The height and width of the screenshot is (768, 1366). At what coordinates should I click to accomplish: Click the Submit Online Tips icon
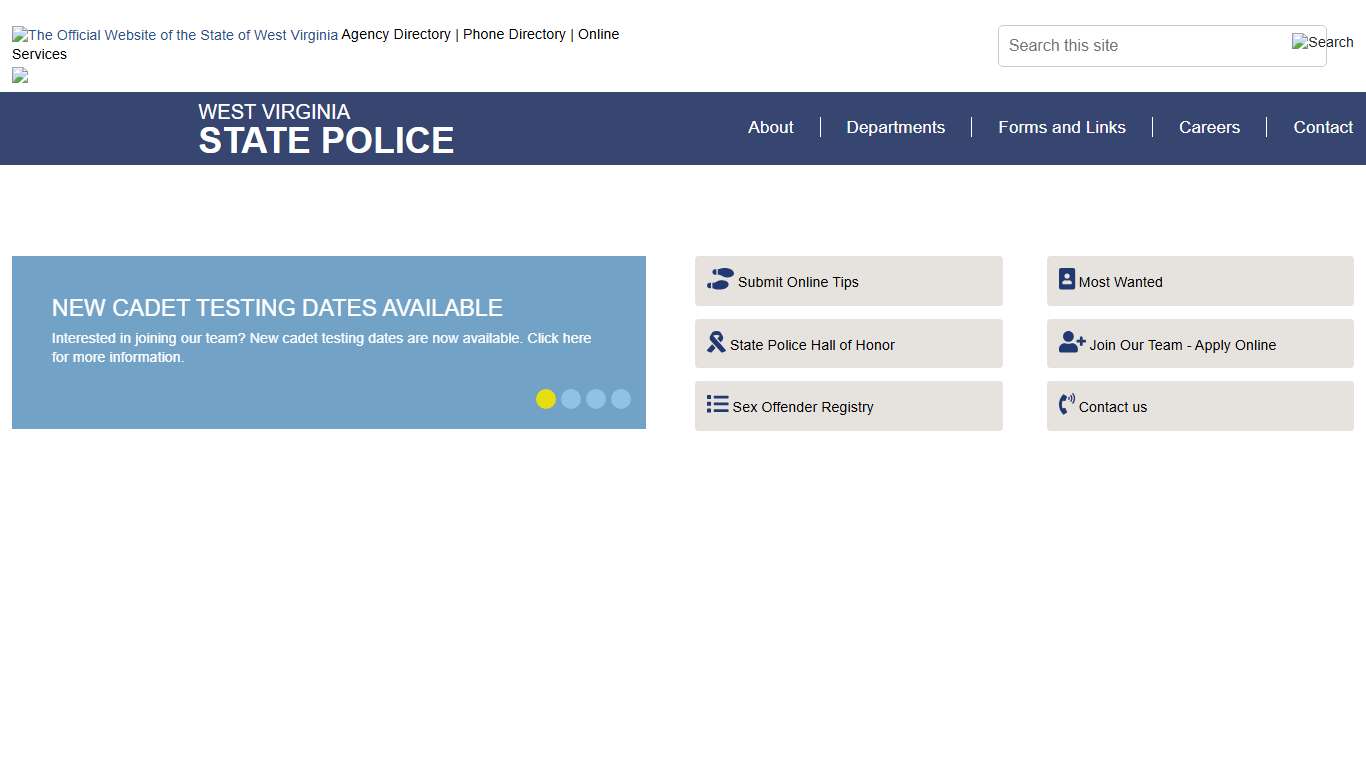coord(720,280)
